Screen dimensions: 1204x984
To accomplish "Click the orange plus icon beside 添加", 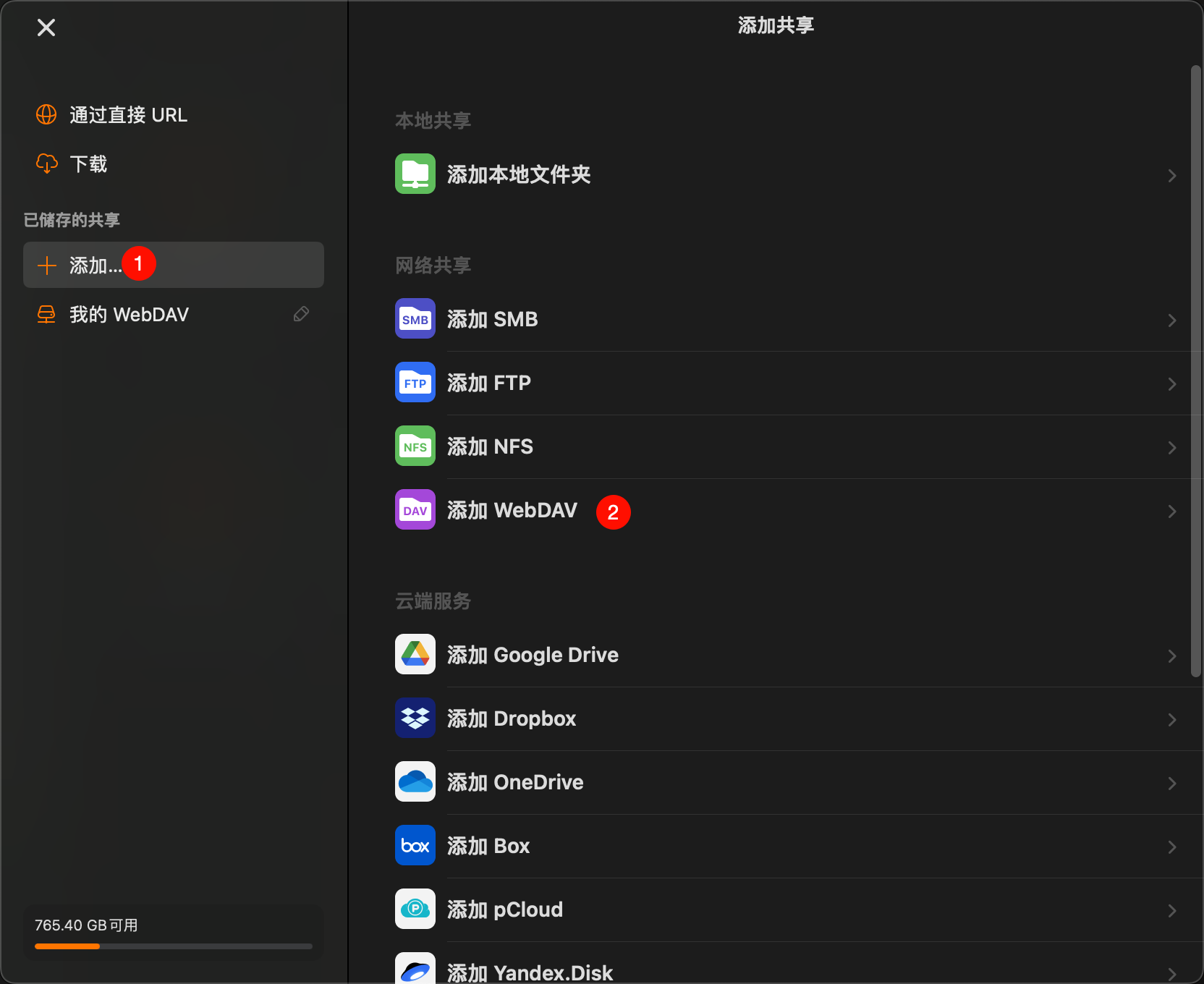I will click(x=47, y=266).
